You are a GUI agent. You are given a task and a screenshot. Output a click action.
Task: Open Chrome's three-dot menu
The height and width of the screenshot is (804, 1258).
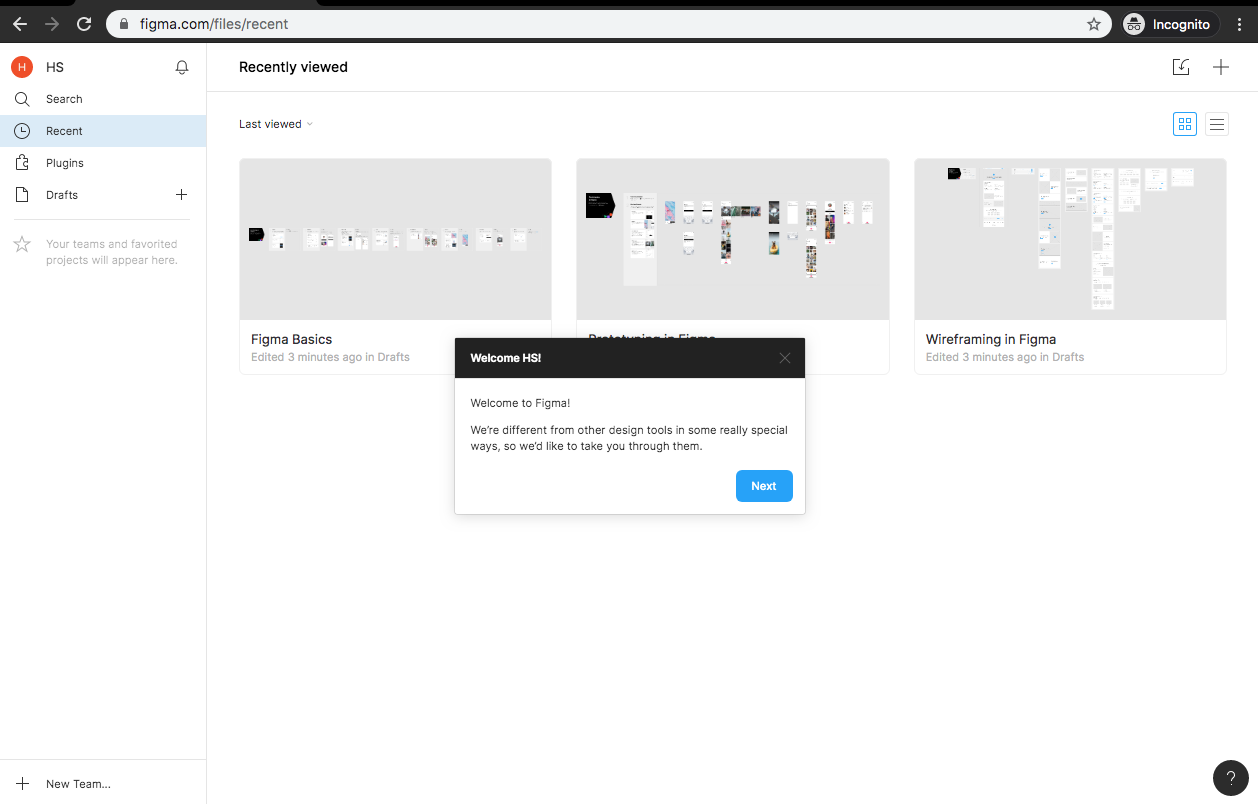1240,24
